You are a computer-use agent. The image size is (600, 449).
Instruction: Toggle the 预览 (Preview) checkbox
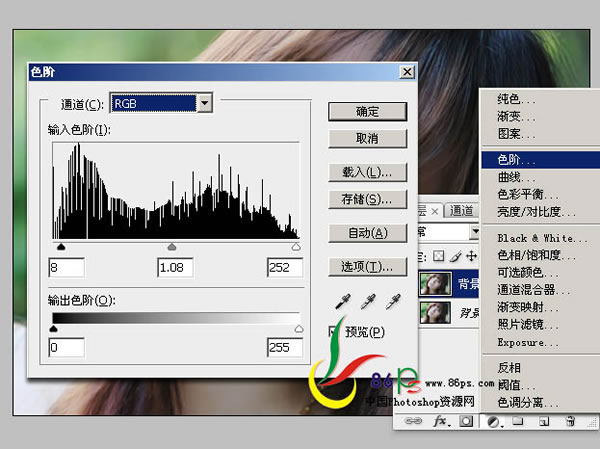[x=335, y=331]
